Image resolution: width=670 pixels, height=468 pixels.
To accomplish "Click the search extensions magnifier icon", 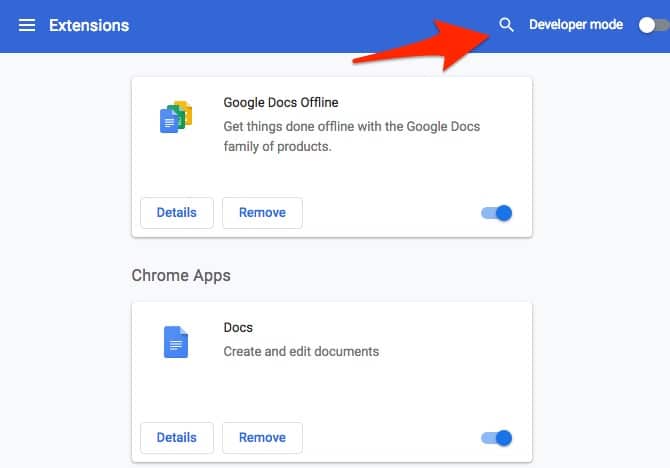I will (x=506, y=25).
